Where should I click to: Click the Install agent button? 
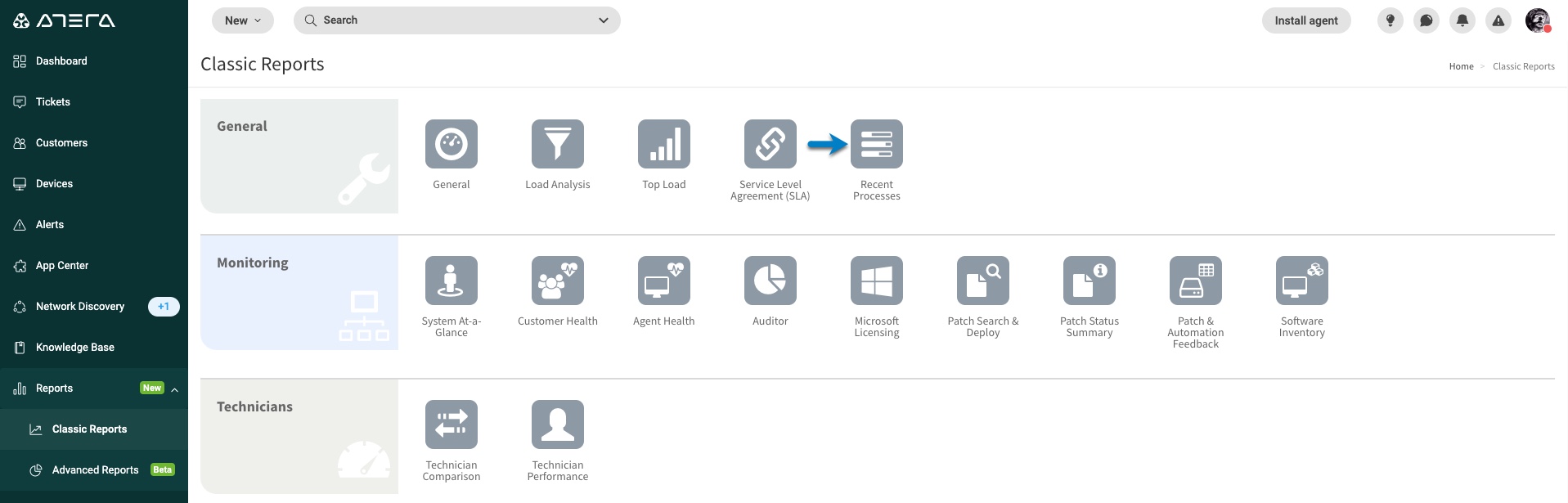click(1306, 20)
